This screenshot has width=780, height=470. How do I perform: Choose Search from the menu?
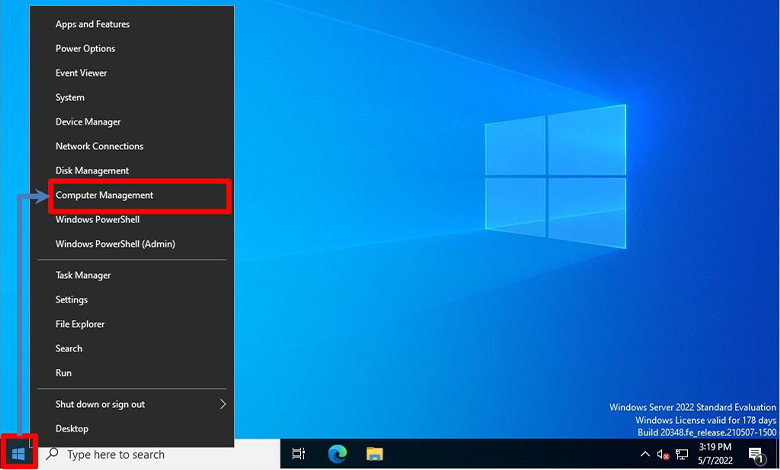[x=132, y=348]
